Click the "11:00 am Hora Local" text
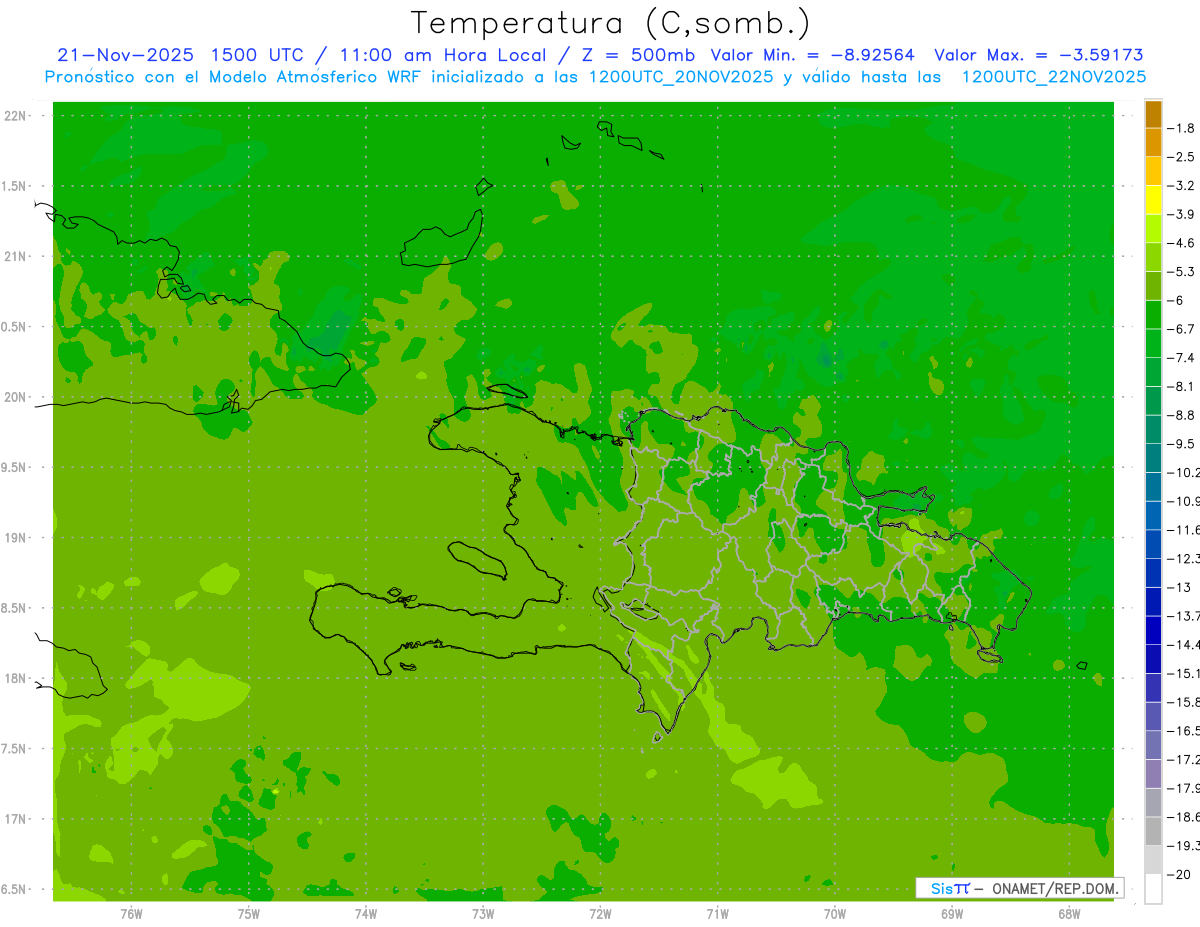This screenshot has width=1200, height=927. click(444, 55)
